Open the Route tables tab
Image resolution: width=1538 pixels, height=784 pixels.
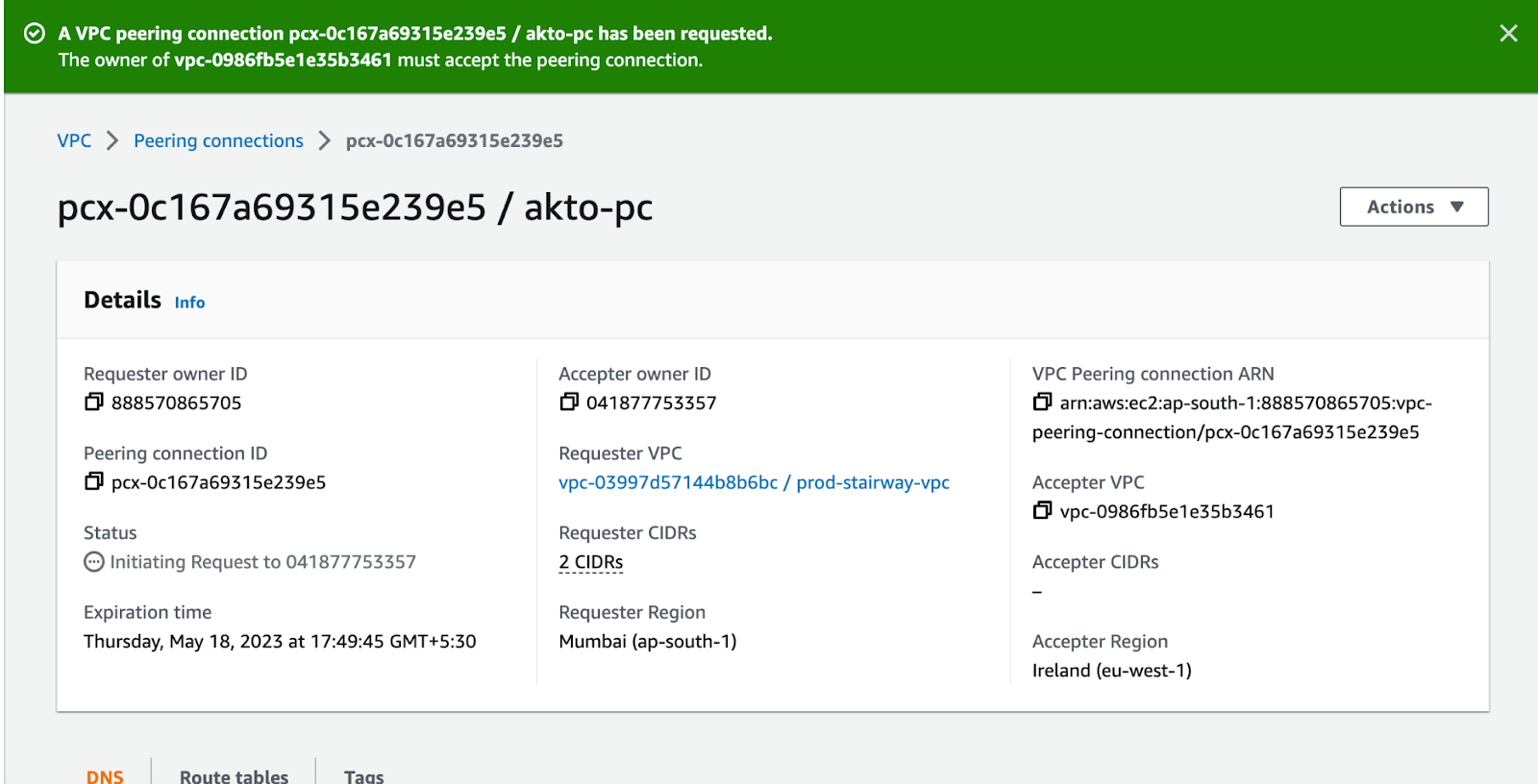tap(234, 775)
